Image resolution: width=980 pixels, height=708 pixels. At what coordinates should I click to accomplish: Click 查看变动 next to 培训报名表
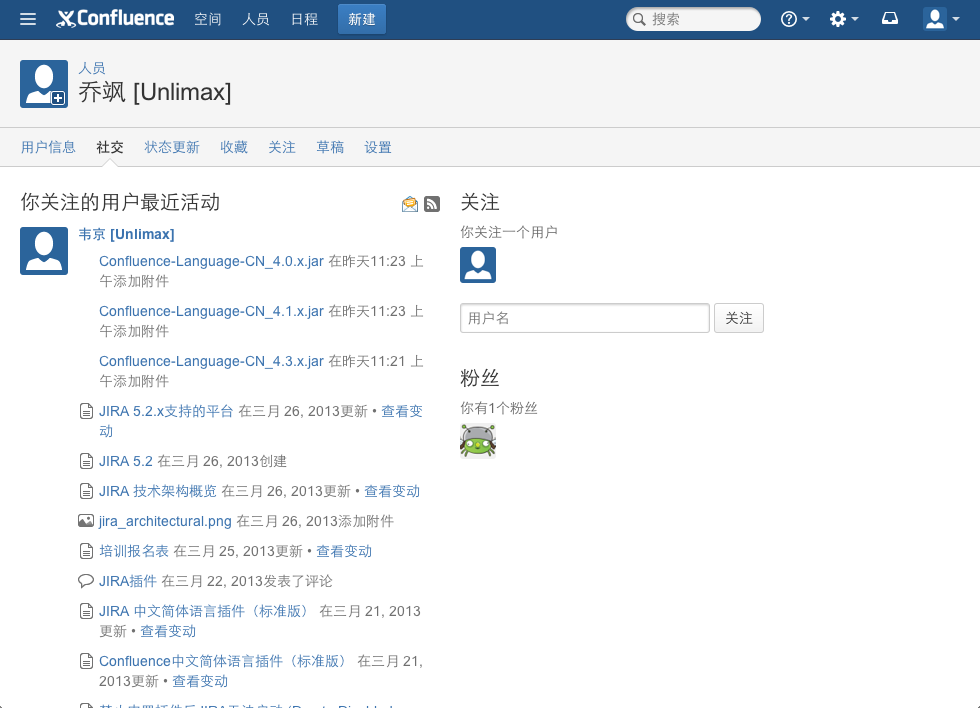344,551
